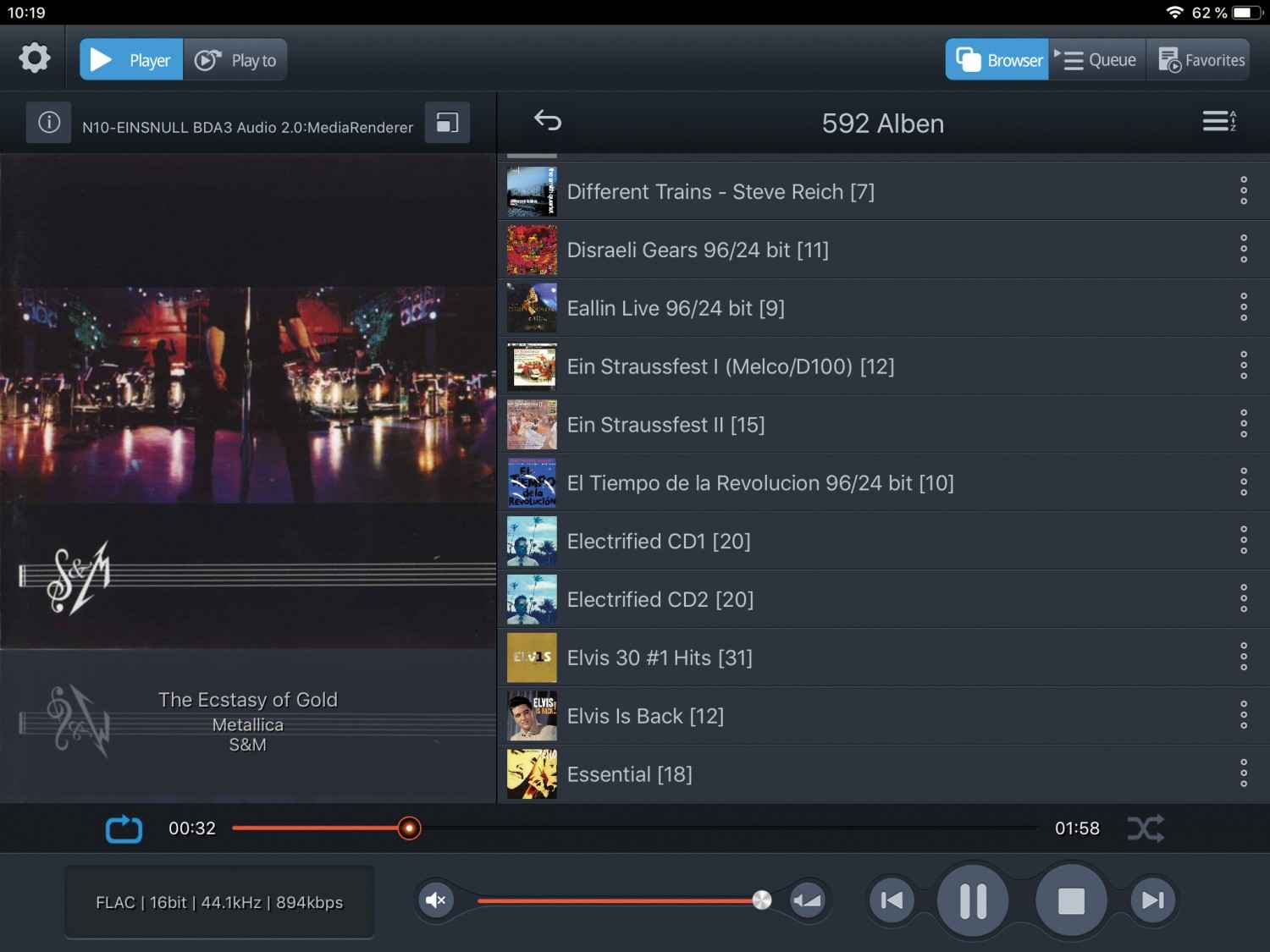The height and width of the screenshot is (952, 1270).
Task: Open the Favorites tab
Action: click(1200, 59)
